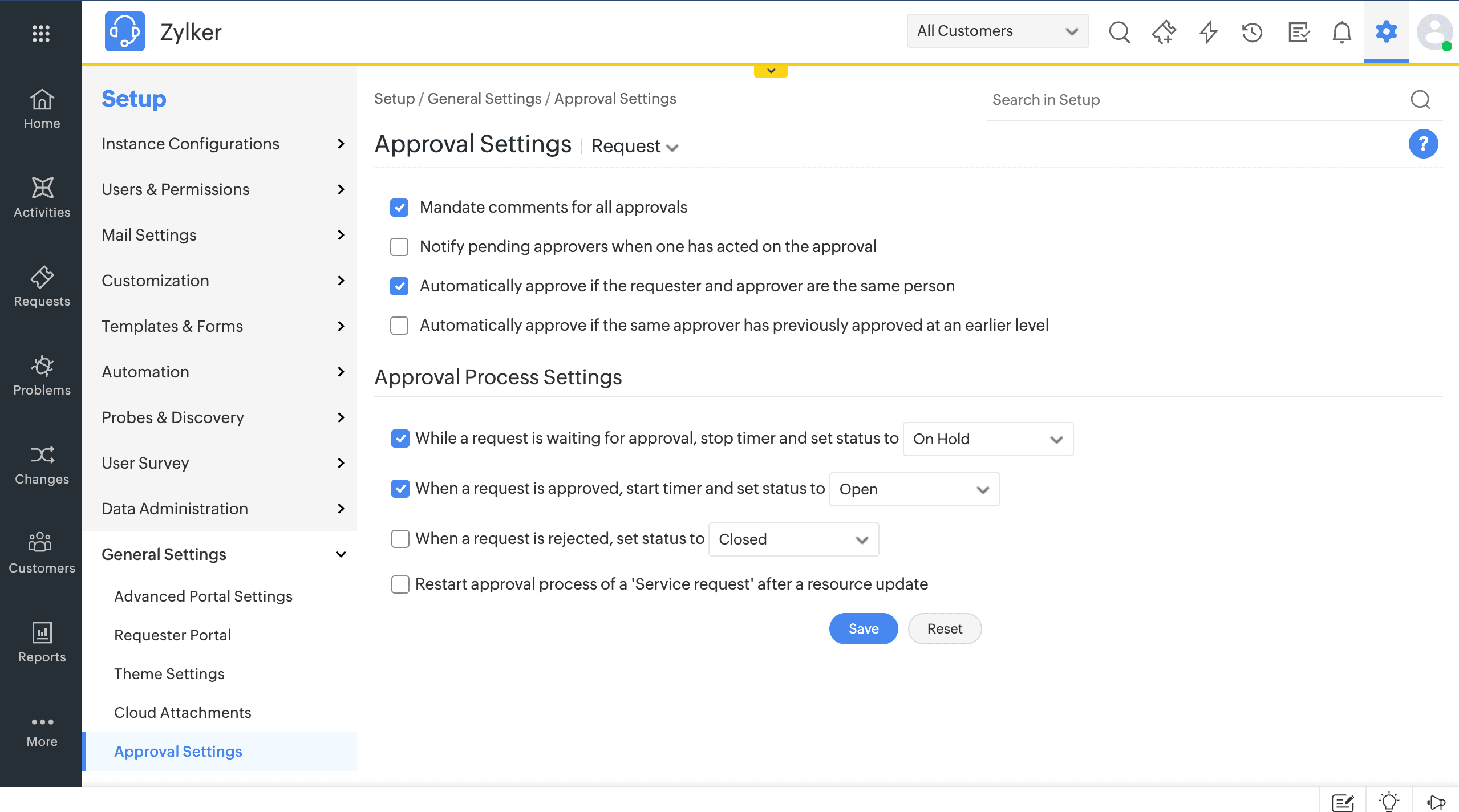Image resolution: width=1459 pixels, height=812 pixels.
Task: Open the app launcher grid icon
Action: pyautogui.click(x=40, y=33)
